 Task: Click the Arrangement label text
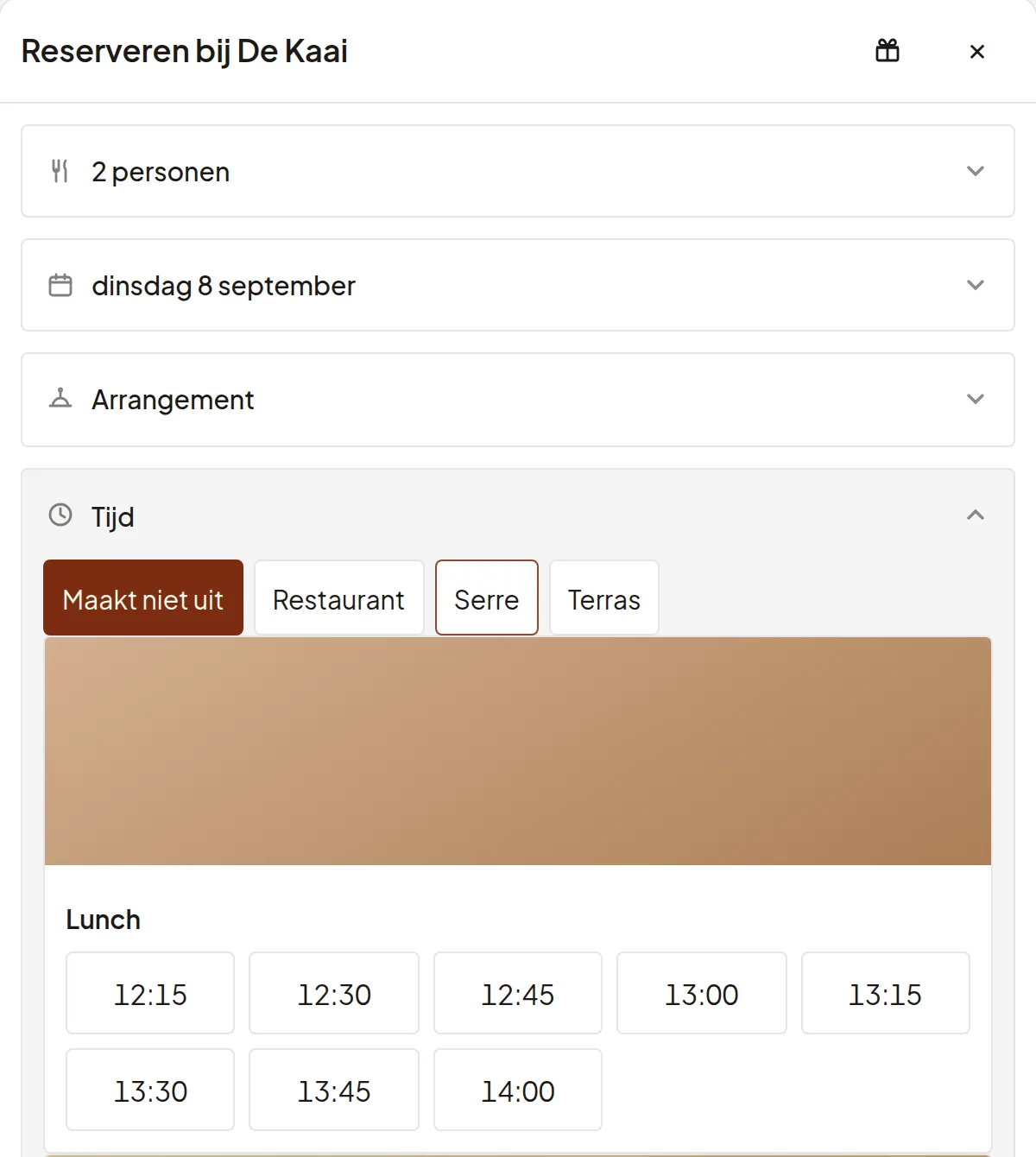[x=173, y=400]
